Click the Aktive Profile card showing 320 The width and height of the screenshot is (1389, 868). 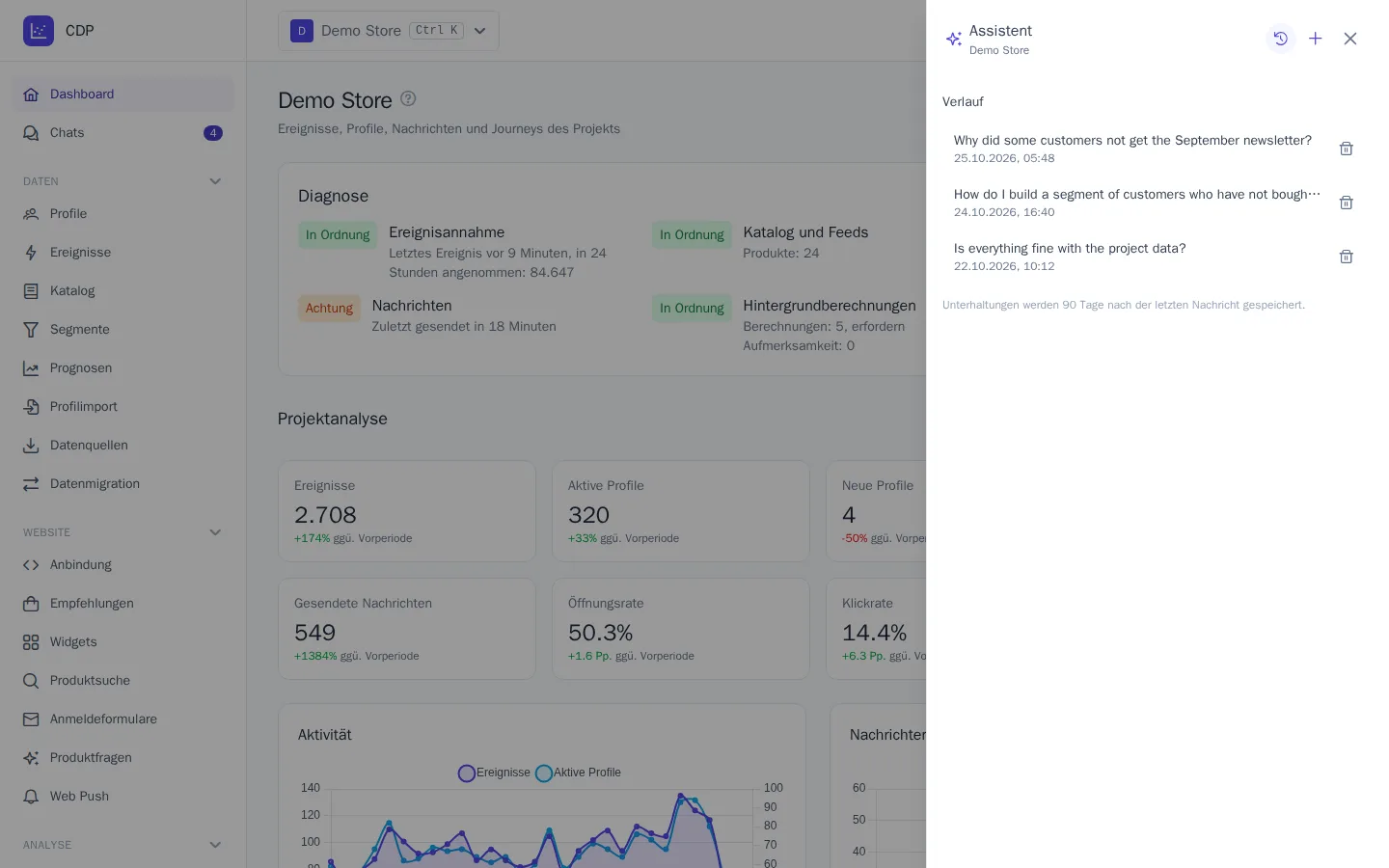click(x=681, y=511)
